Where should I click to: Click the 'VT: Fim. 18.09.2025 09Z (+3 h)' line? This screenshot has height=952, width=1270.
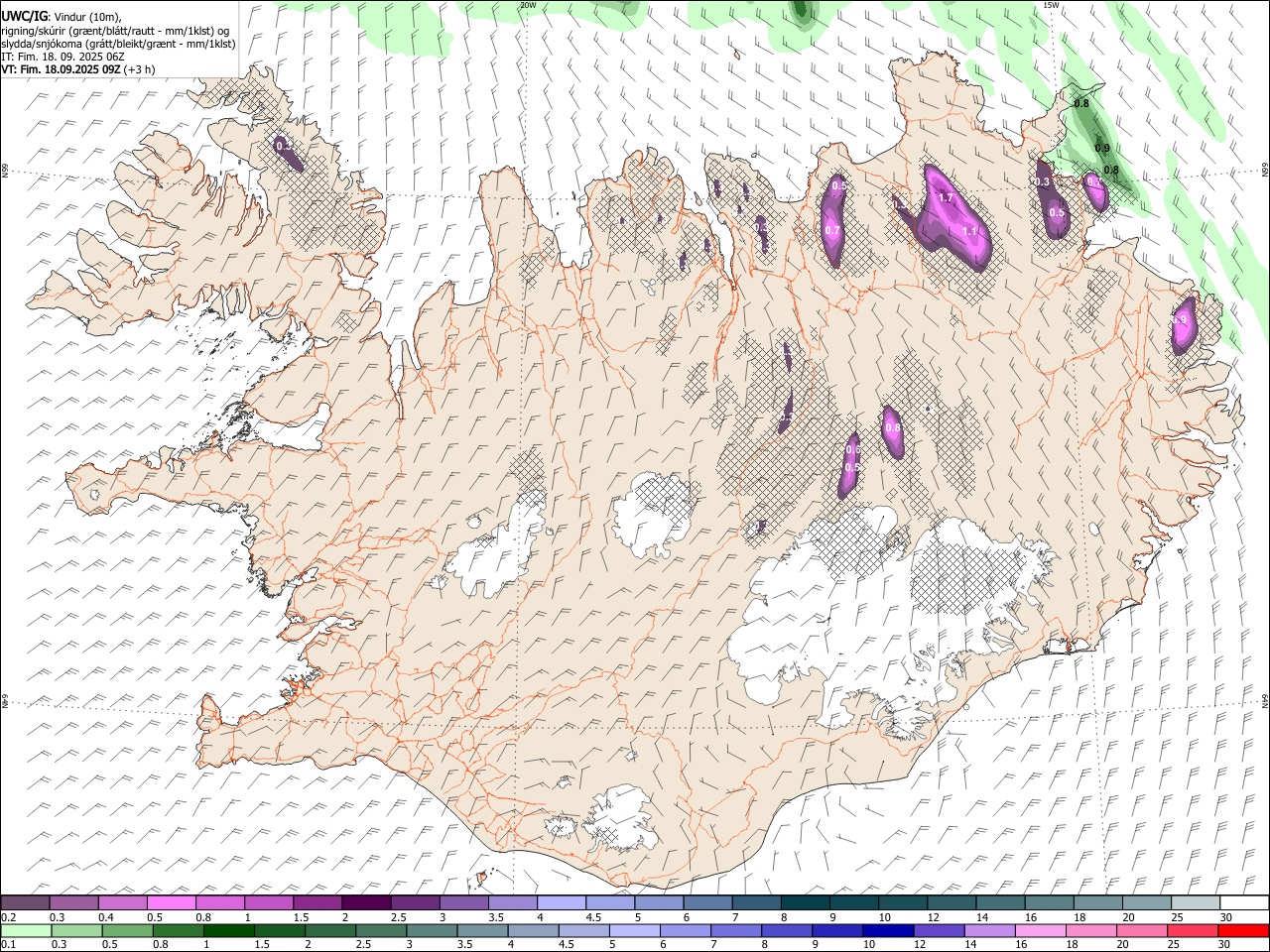[77, 69]
